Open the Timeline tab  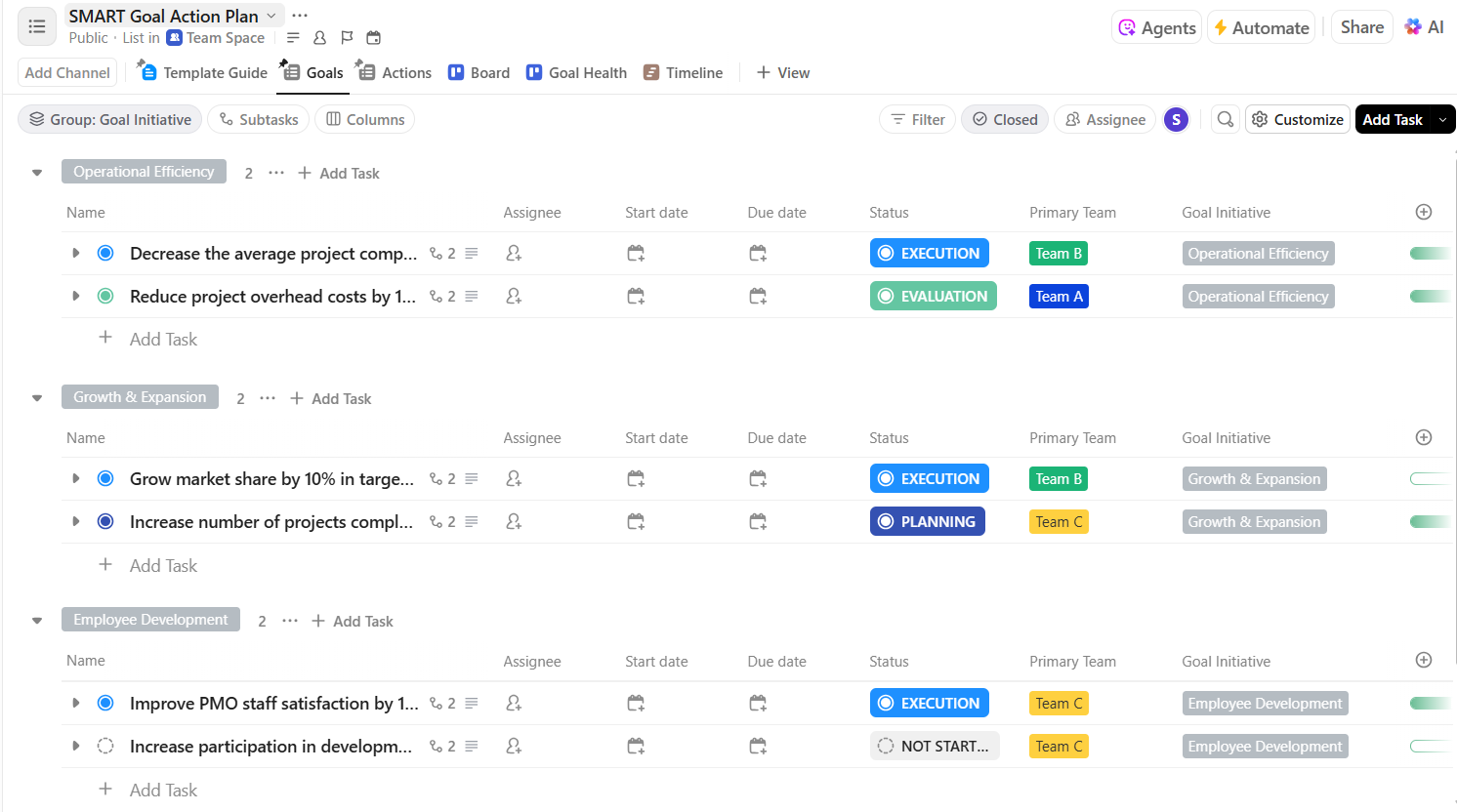point(684,73)
